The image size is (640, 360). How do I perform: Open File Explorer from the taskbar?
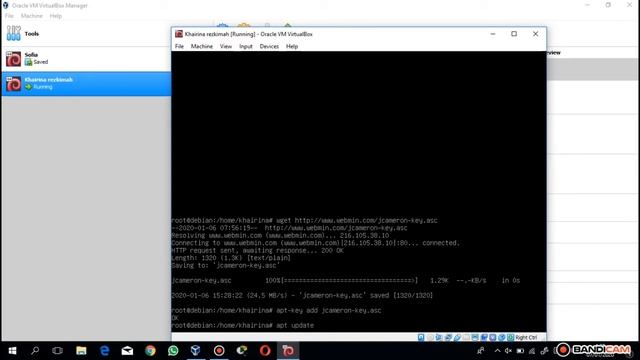pos(81,351)
